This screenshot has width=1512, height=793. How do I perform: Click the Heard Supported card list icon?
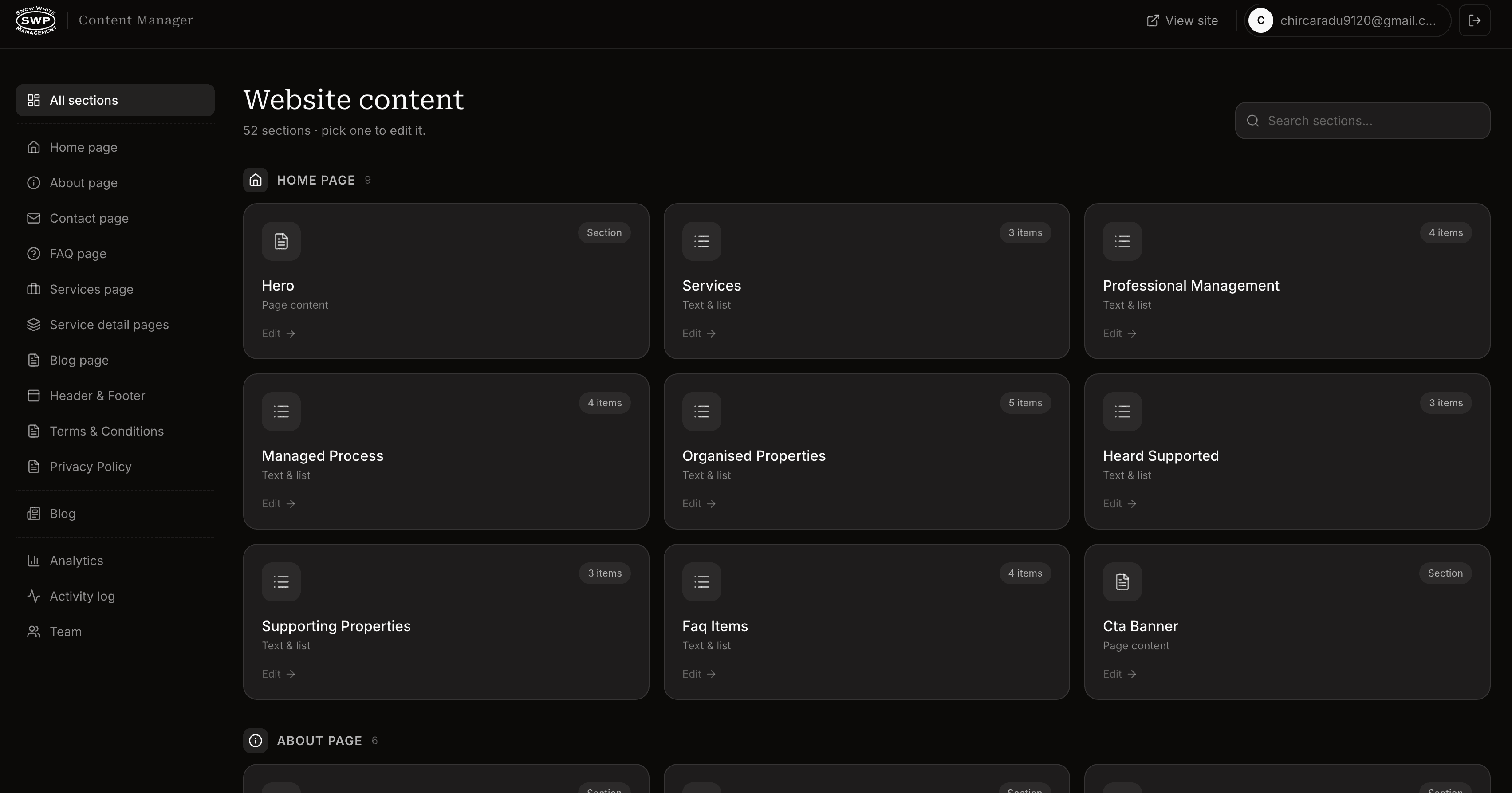point(1122,412)
